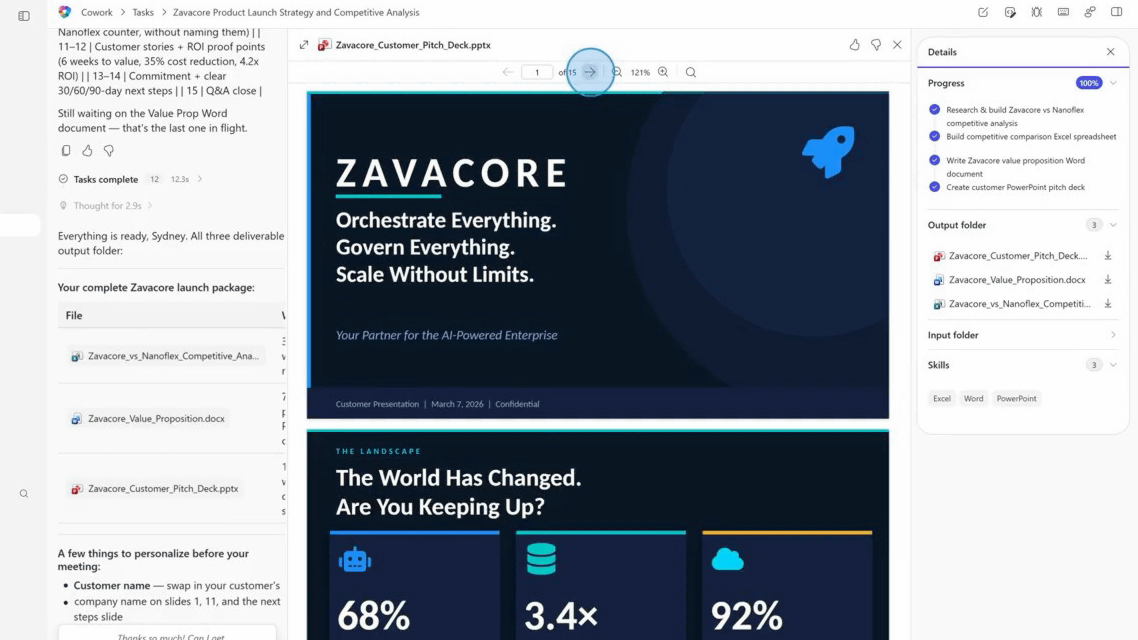Download Zavacore_Value_Proposition.docx from output folder
The image size is (1138, 640).
(x=1108, y=280)
